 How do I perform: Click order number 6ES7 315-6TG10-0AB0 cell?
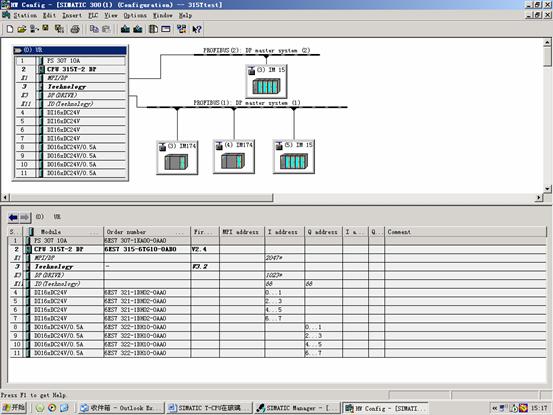[147, 249]
